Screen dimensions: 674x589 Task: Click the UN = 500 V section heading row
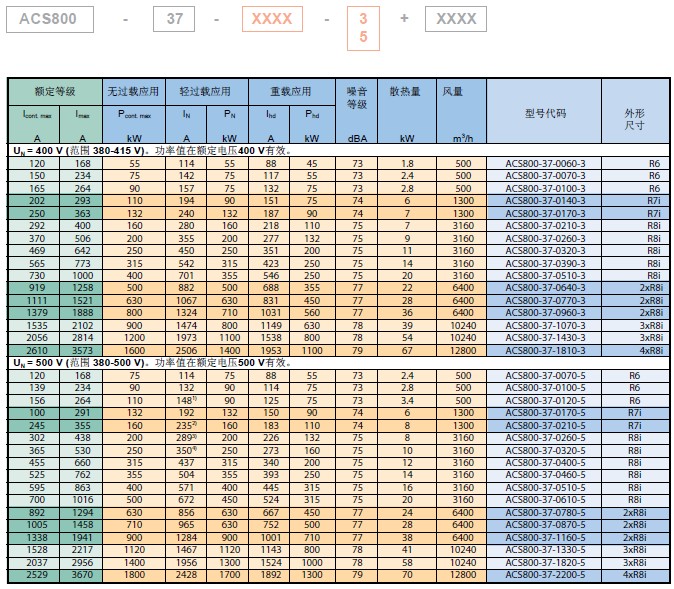150,363
